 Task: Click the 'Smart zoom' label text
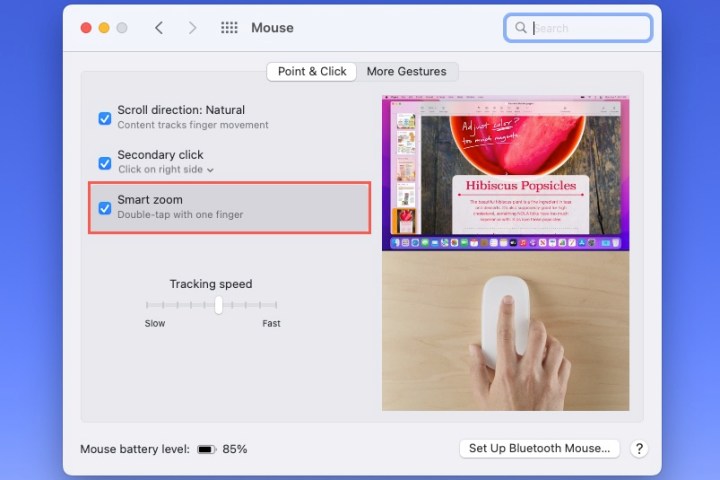click(150, 200)
